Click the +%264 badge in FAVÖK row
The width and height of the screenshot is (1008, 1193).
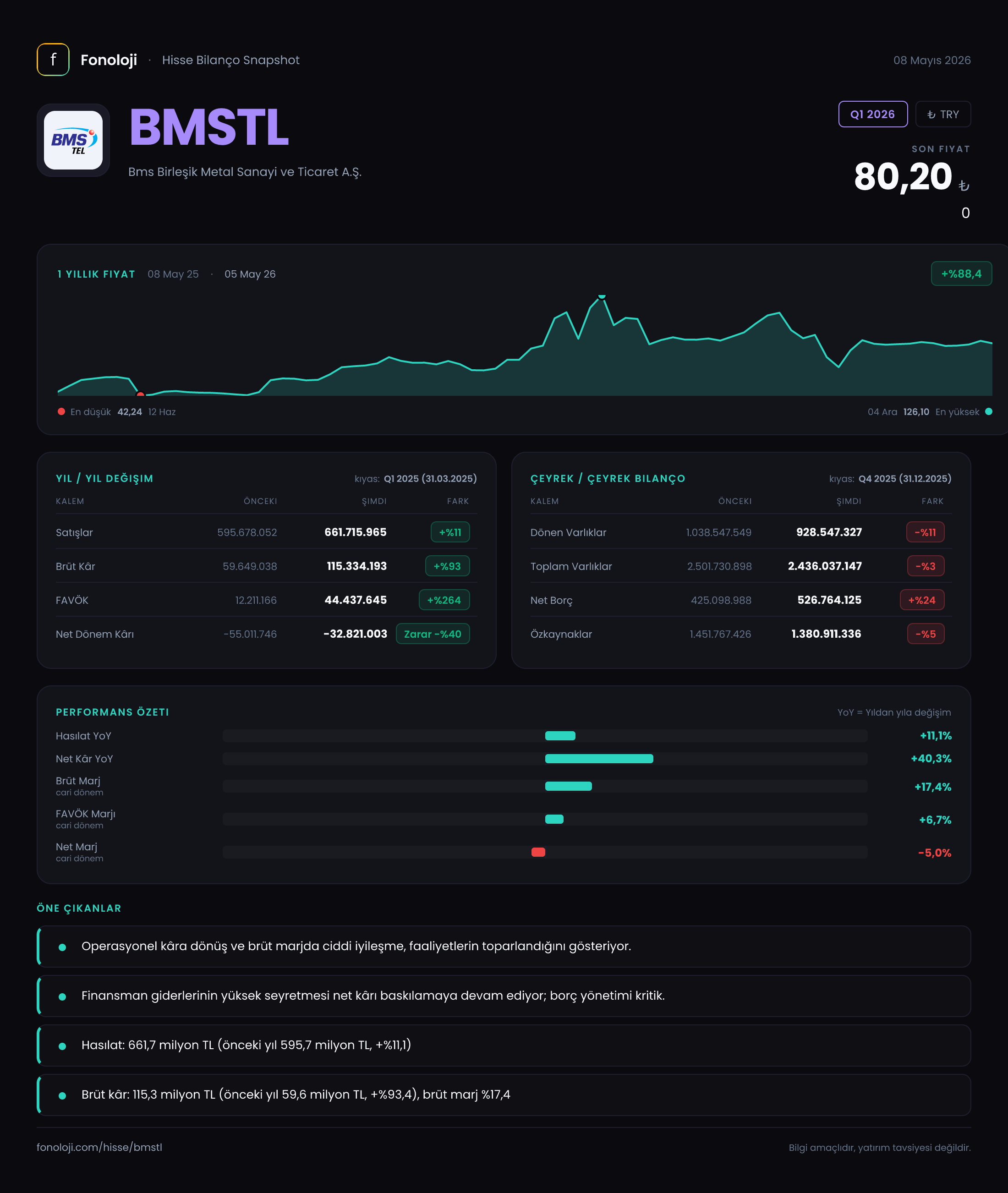[x=444, y=600]
